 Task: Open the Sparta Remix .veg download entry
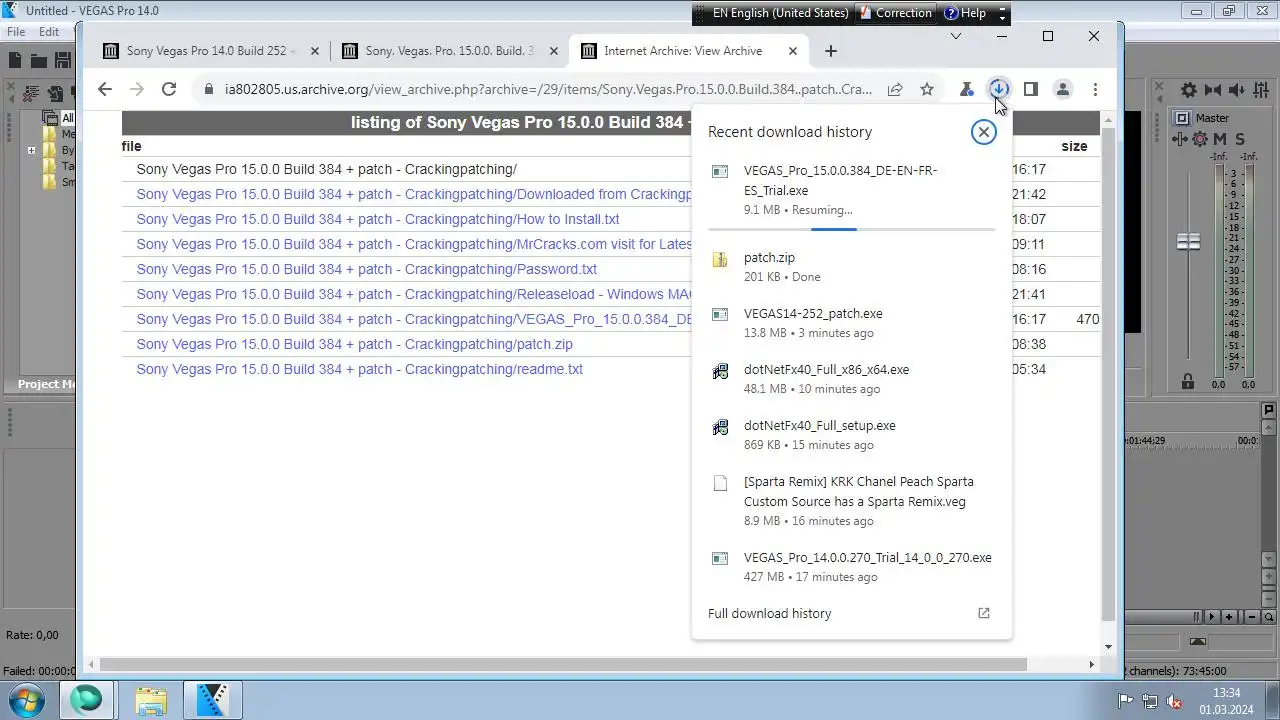click(851, 501)
